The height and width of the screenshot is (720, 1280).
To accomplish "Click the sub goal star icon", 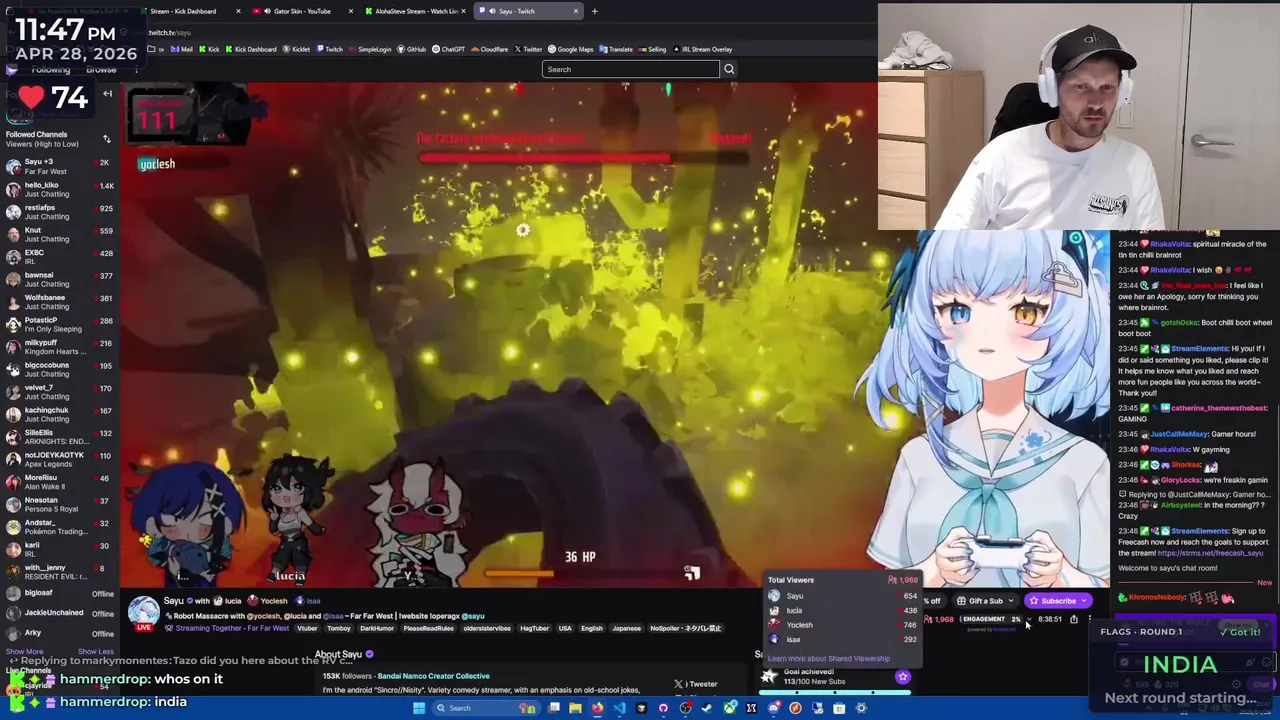I will [x=902, y=677].
